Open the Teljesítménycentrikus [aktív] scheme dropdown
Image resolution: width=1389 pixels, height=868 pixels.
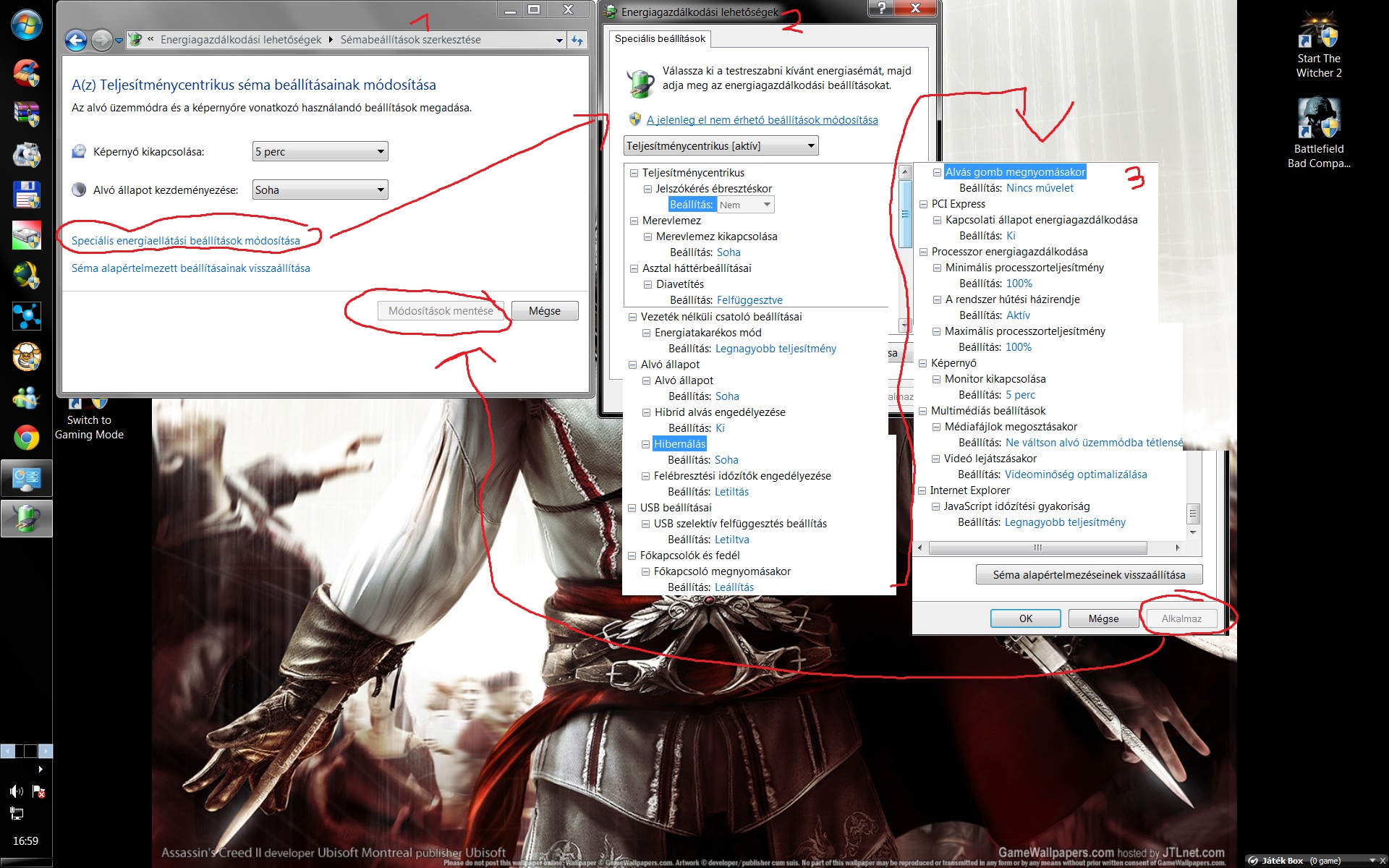coord(721,146)
